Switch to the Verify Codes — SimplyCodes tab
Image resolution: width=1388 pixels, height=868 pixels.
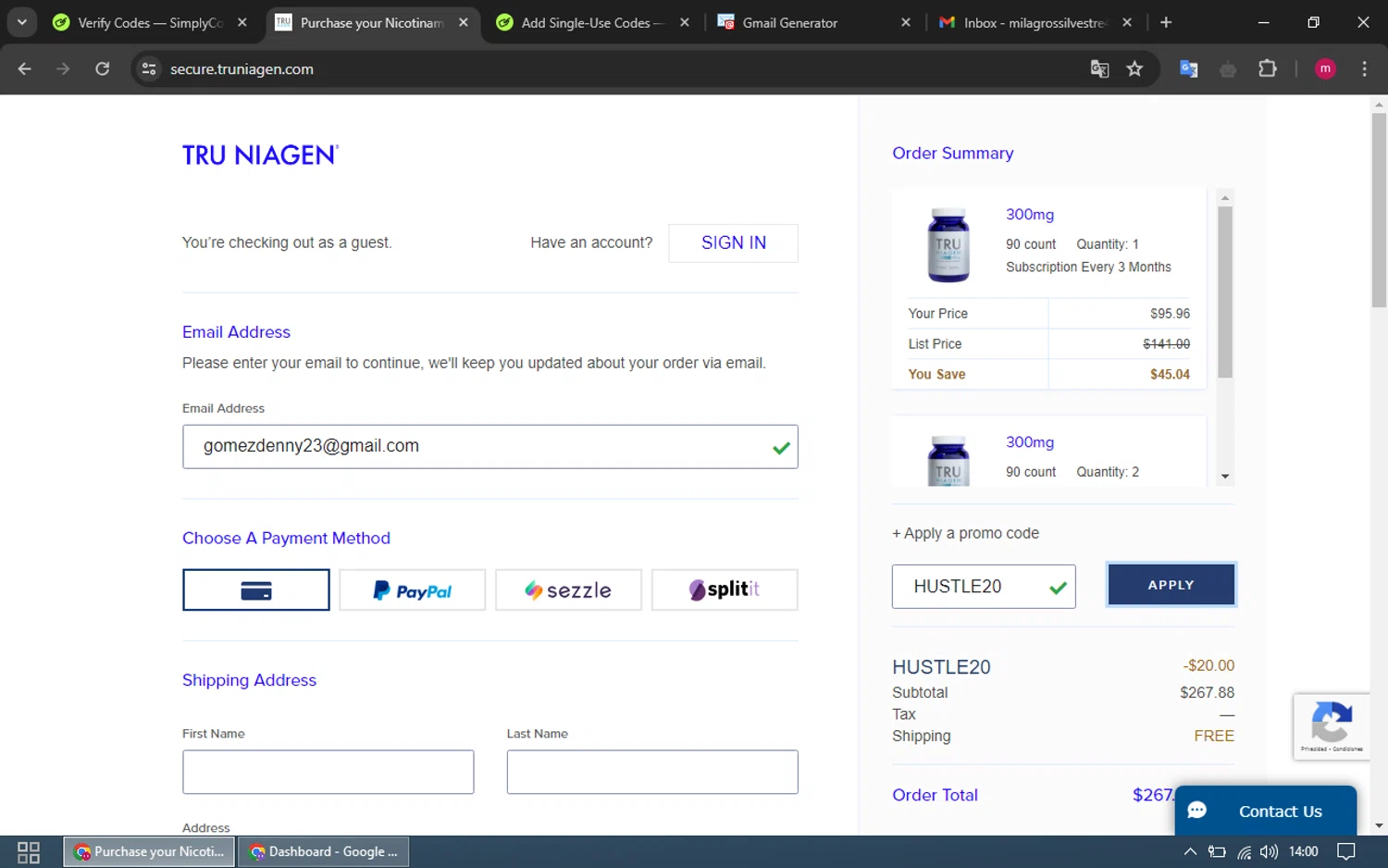click(150, 22)
